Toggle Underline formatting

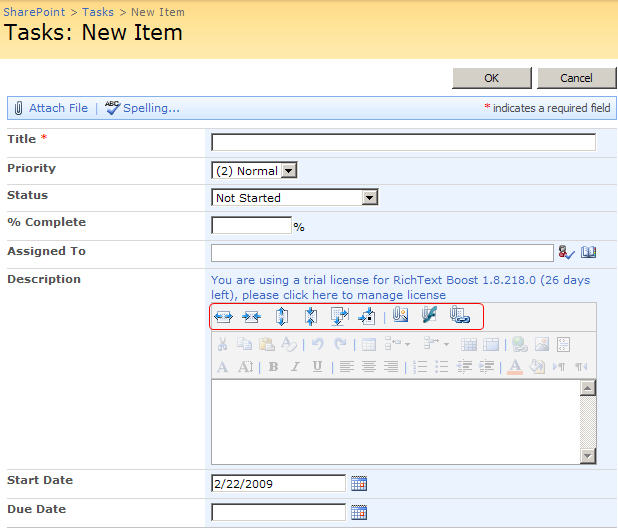(x=317, y=367)
